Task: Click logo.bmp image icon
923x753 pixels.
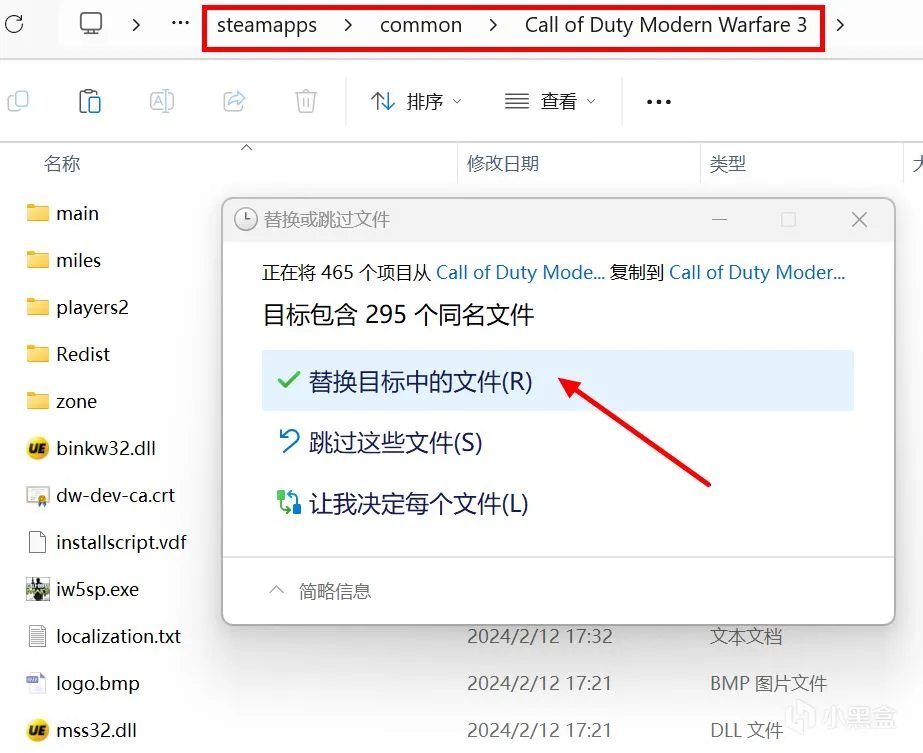Action: click(x=36, y=683)
